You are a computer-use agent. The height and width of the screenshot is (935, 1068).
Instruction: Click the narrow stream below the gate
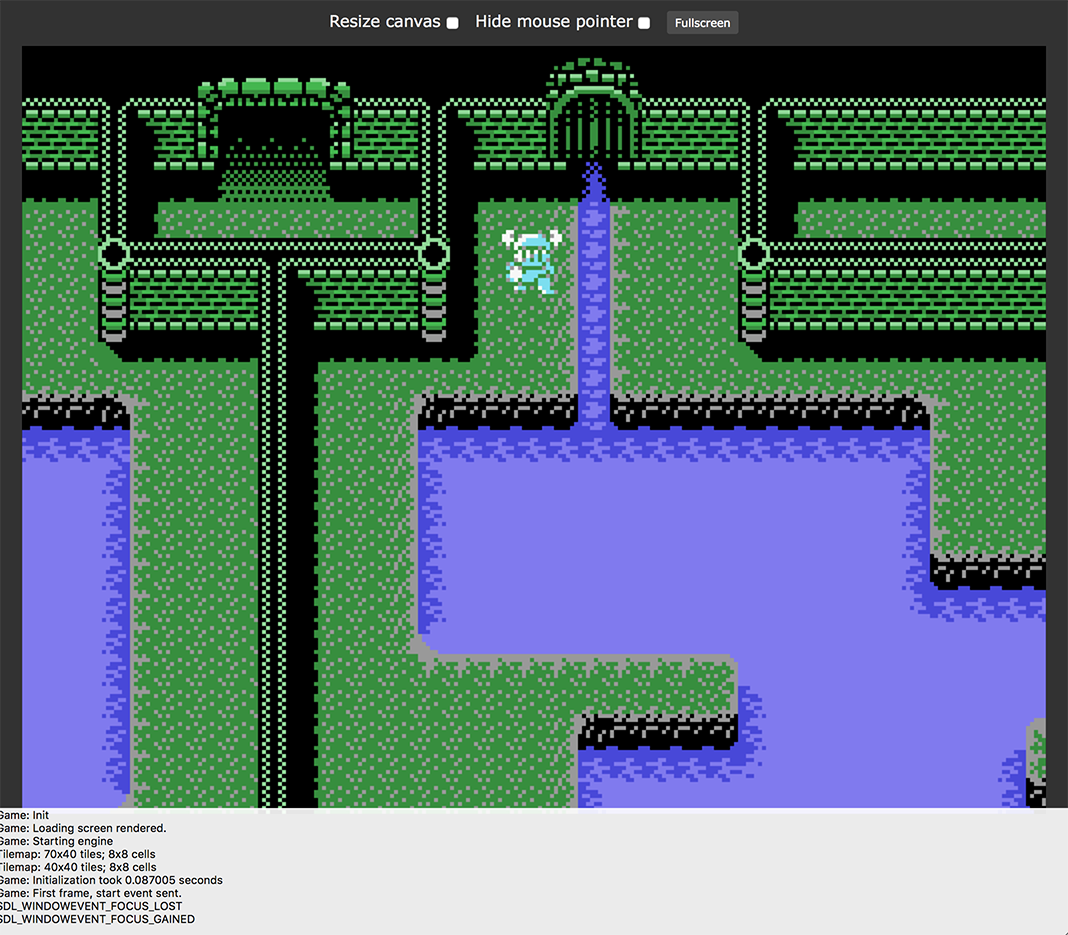[x=594, y=300]
